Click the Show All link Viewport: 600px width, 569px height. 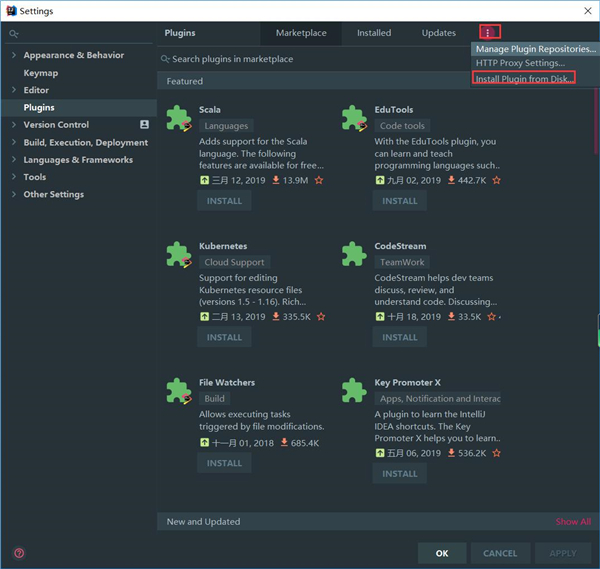(x=573, y=522)
